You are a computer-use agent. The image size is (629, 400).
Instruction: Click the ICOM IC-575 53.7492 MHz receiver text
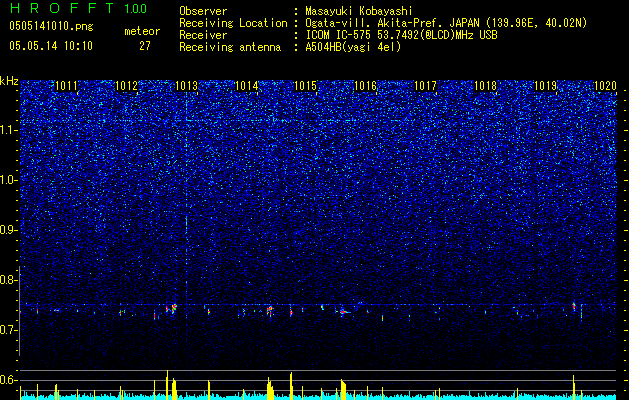pyautogui.click(x=401, y=35)
